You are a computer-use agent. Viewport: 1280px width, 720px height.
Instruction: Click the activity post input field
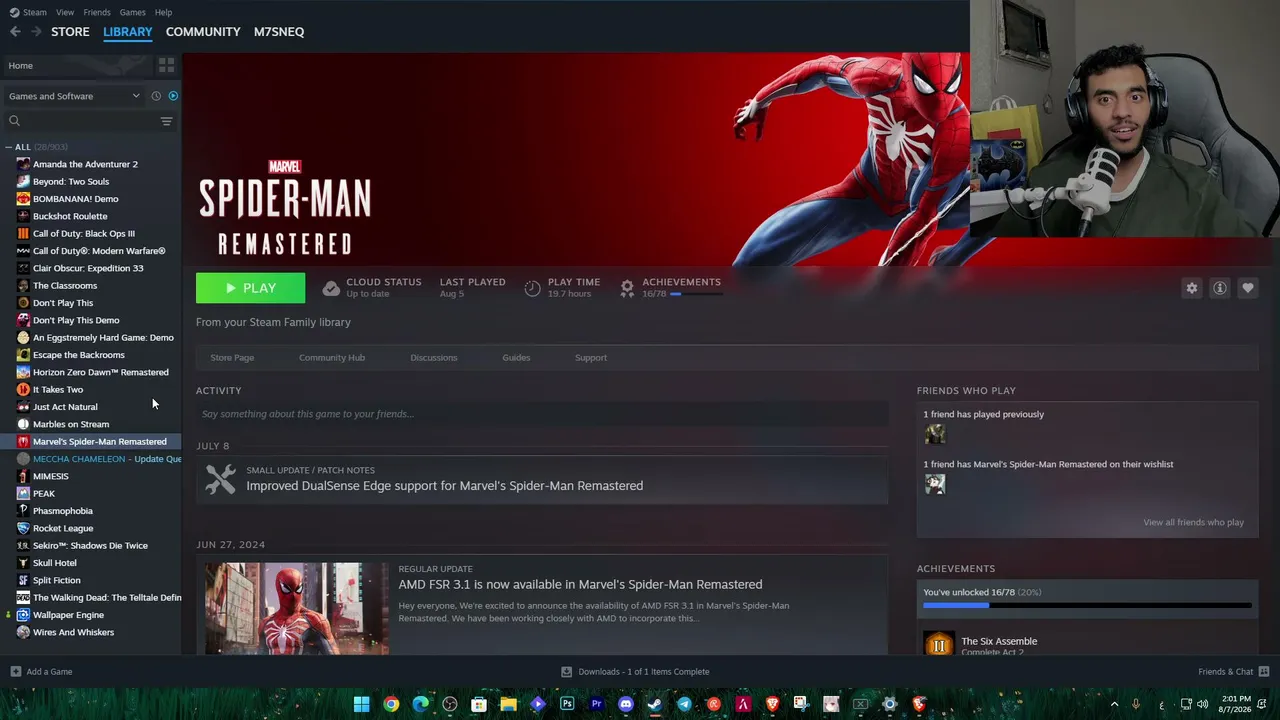(x=542, y=414)
